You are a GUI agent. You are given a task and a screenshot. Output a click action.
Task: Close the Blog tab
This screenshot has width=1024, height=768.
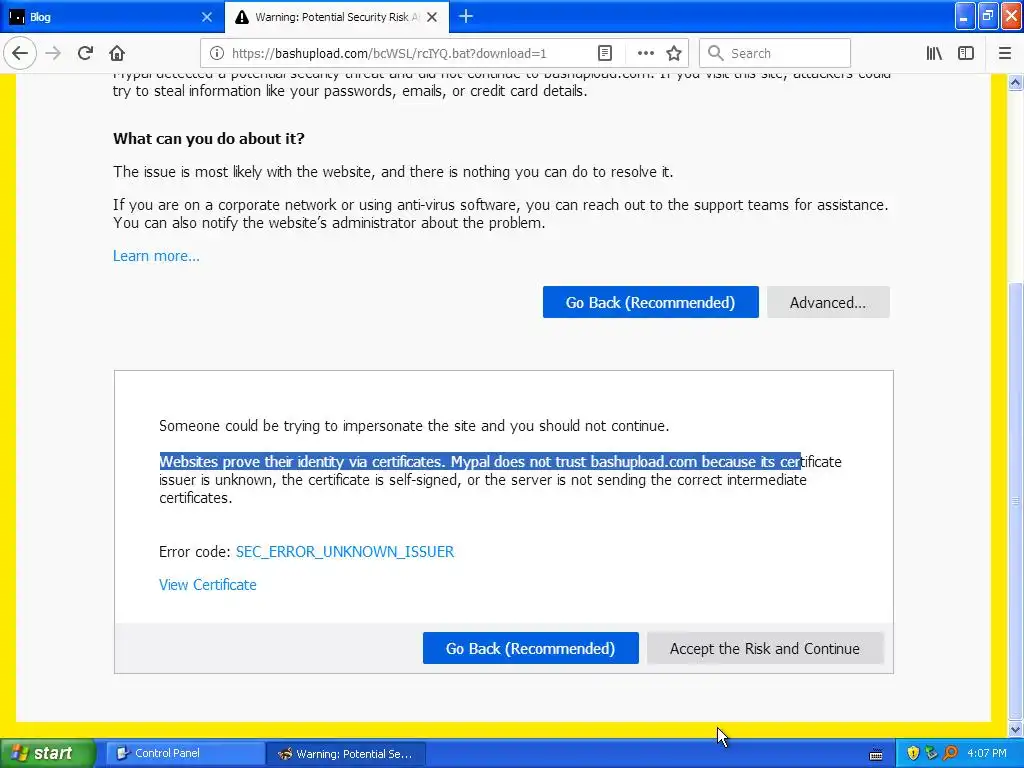coord(206,17)
